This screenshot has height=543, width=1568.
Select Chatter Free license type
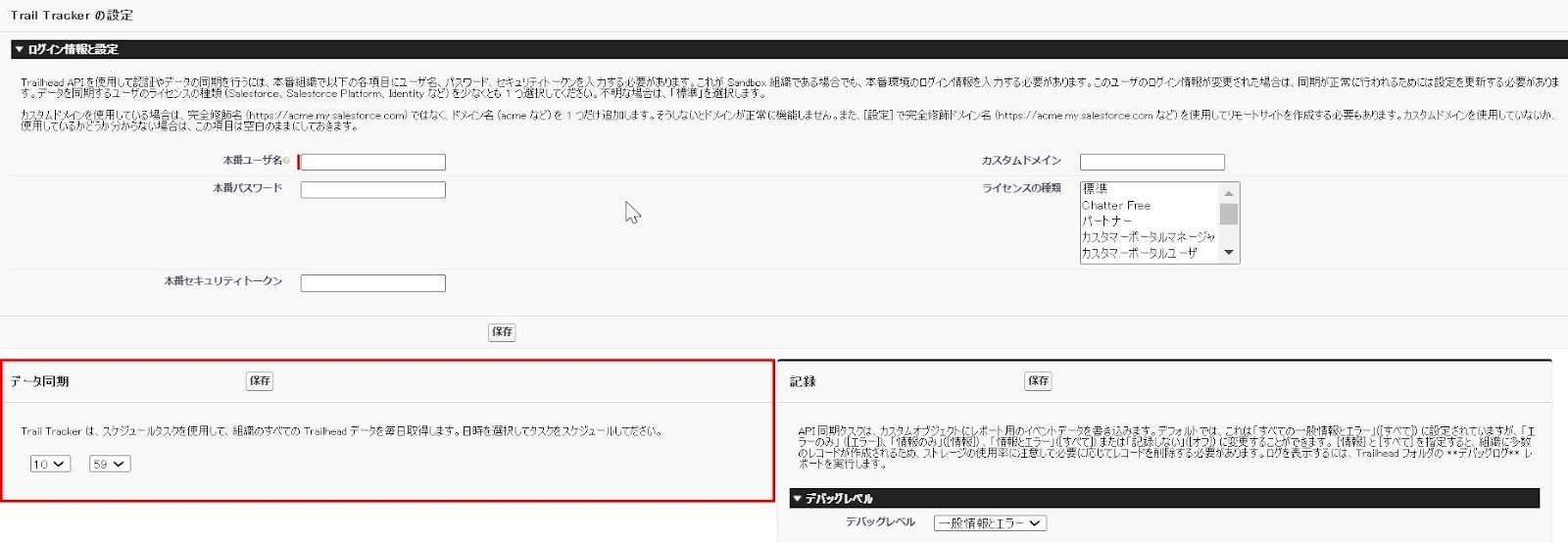point(1149,205)
